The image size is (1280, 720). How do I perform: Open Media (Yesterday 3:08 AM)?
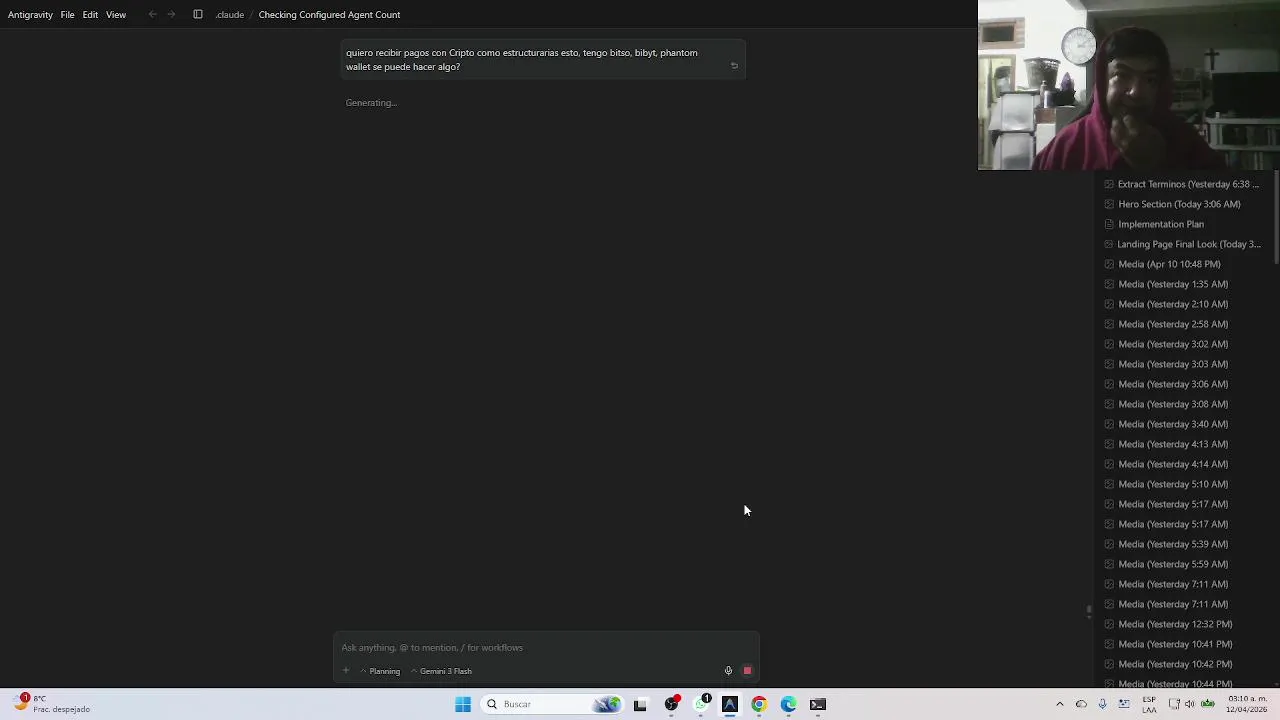[x=1173, y=404]
